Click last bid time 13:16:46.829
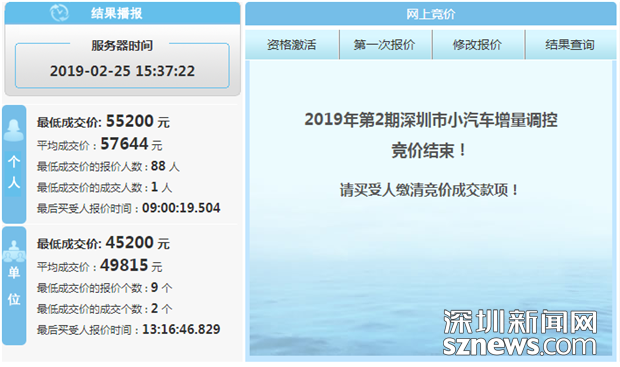Image resolution: width=620 pixels, height=367 pixels. click(181, 329)
